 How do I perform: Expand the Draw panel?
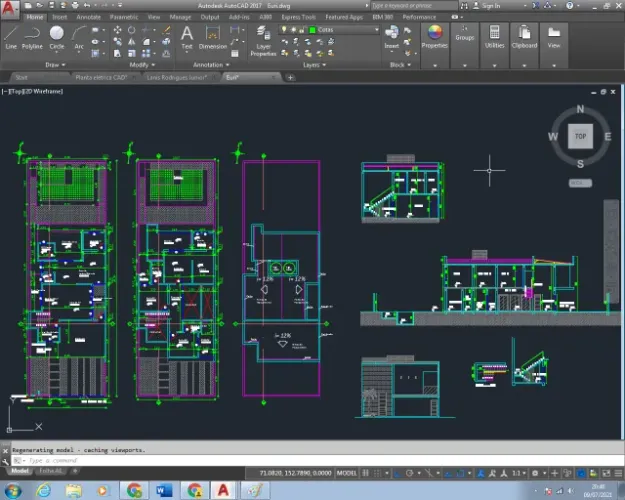click(x=55, y=65)
